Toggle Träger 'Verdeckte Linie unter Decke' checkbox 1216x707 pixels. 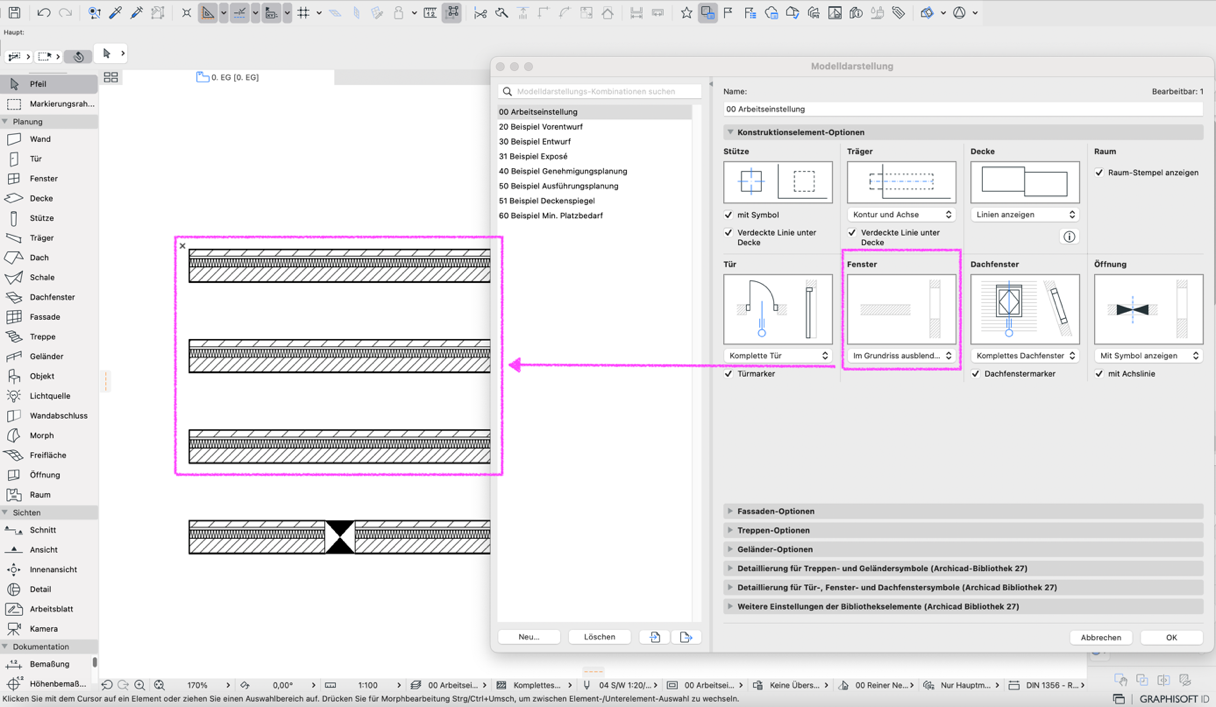click(852, 233)
